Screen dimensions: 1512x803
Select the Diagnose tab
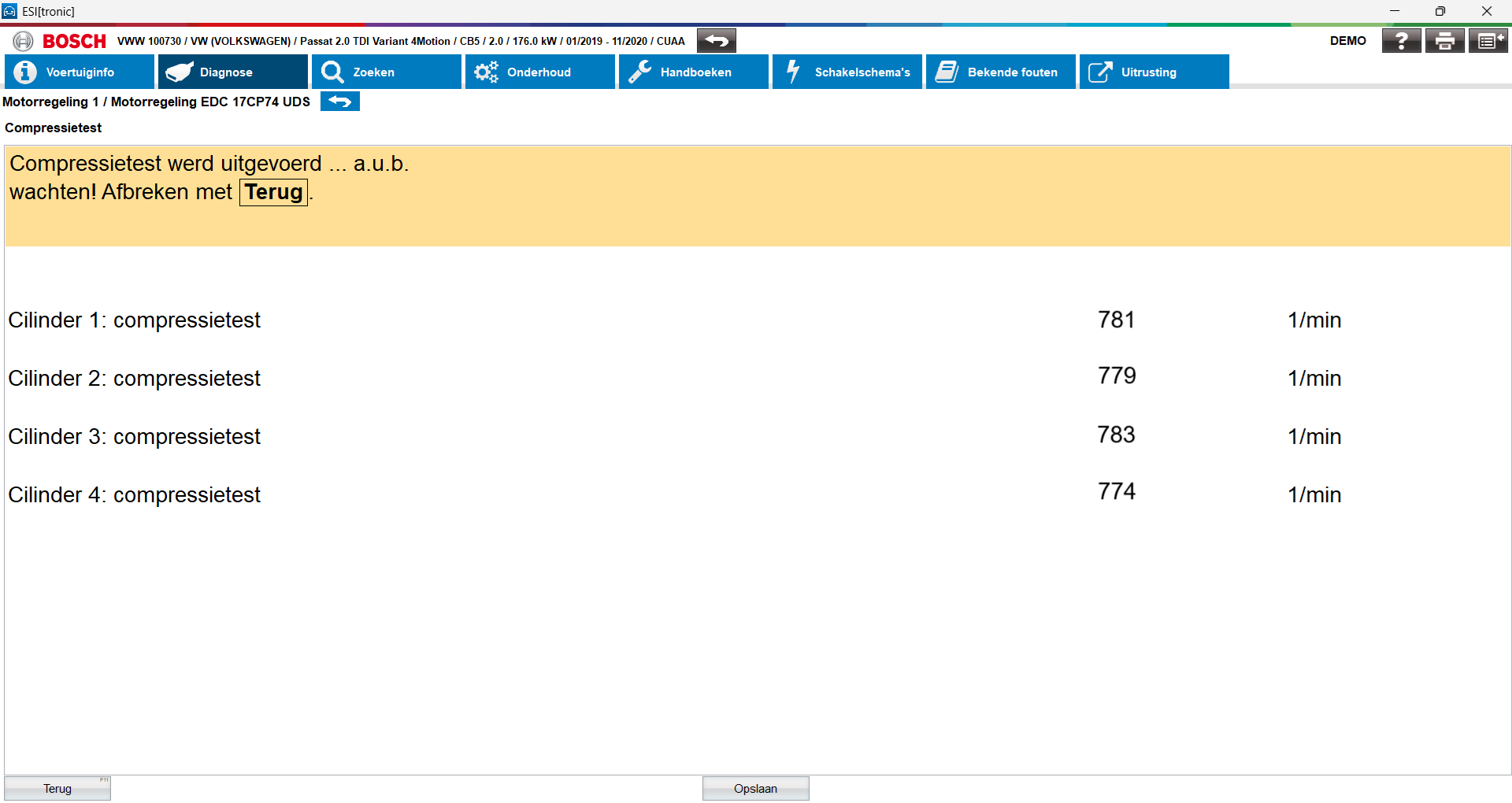click(233, 72)
